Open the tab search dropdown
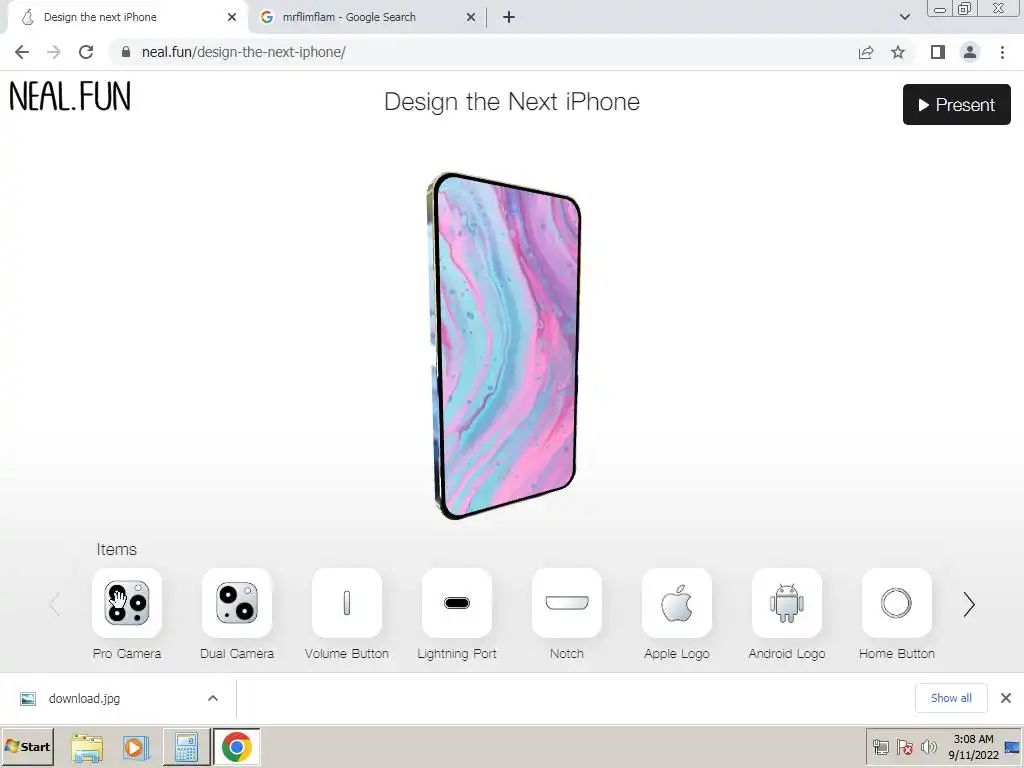 click(x=904, y=17)
